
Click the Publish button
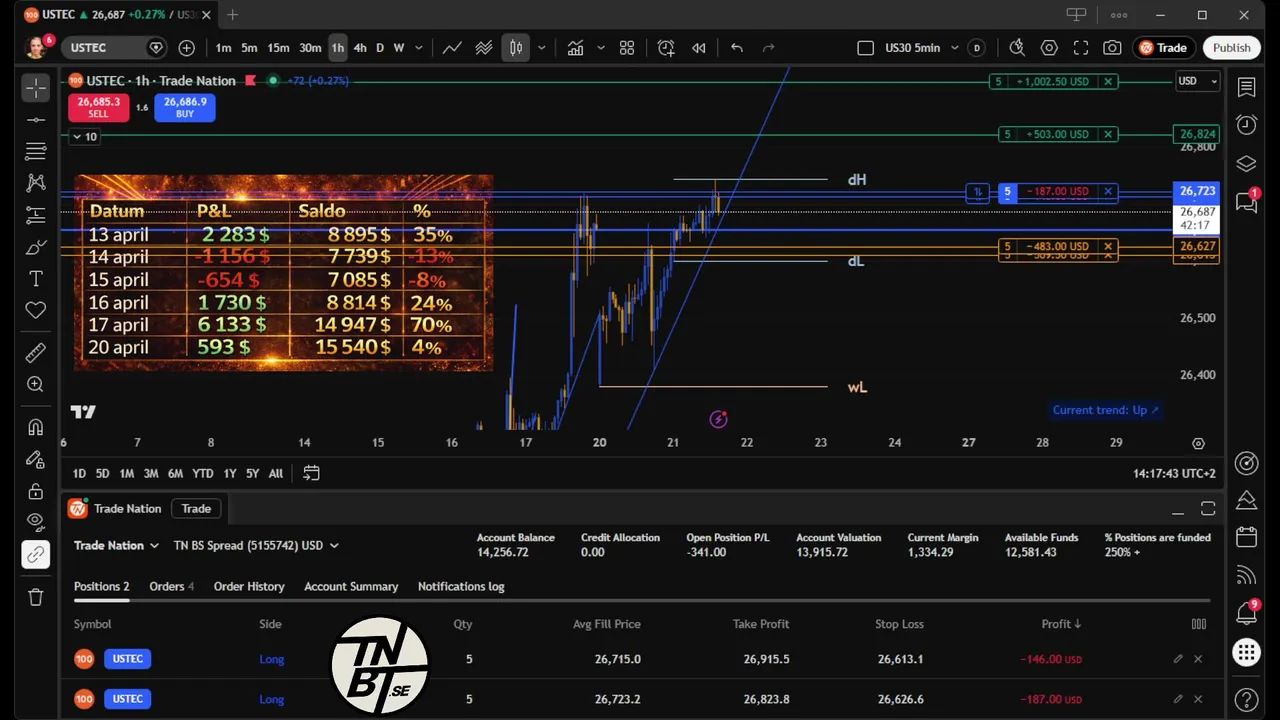(x=1231, y=48)
